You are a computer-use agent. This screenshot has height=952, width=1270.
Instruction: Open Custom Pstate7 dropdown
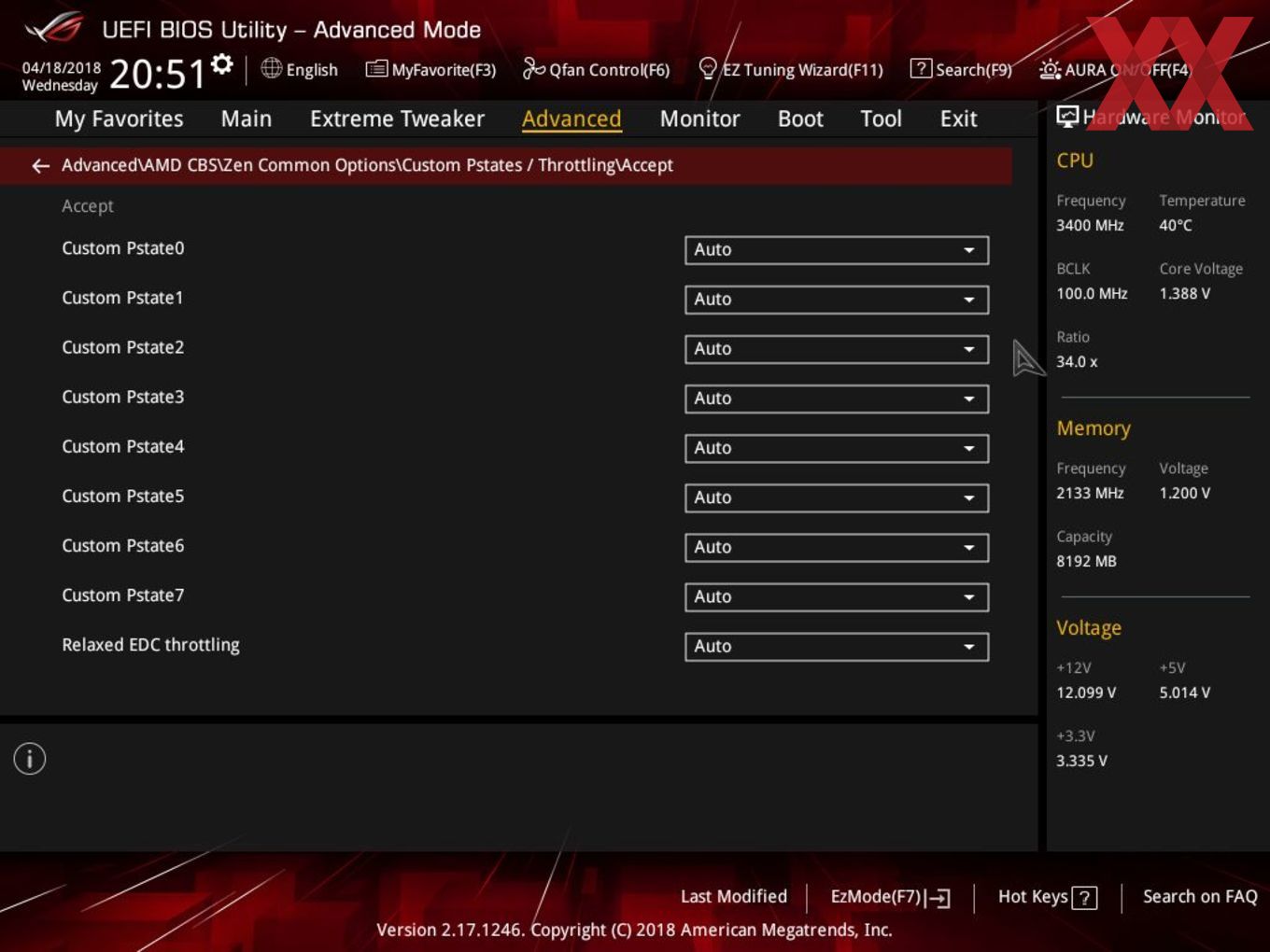click(x=837, y=596)
